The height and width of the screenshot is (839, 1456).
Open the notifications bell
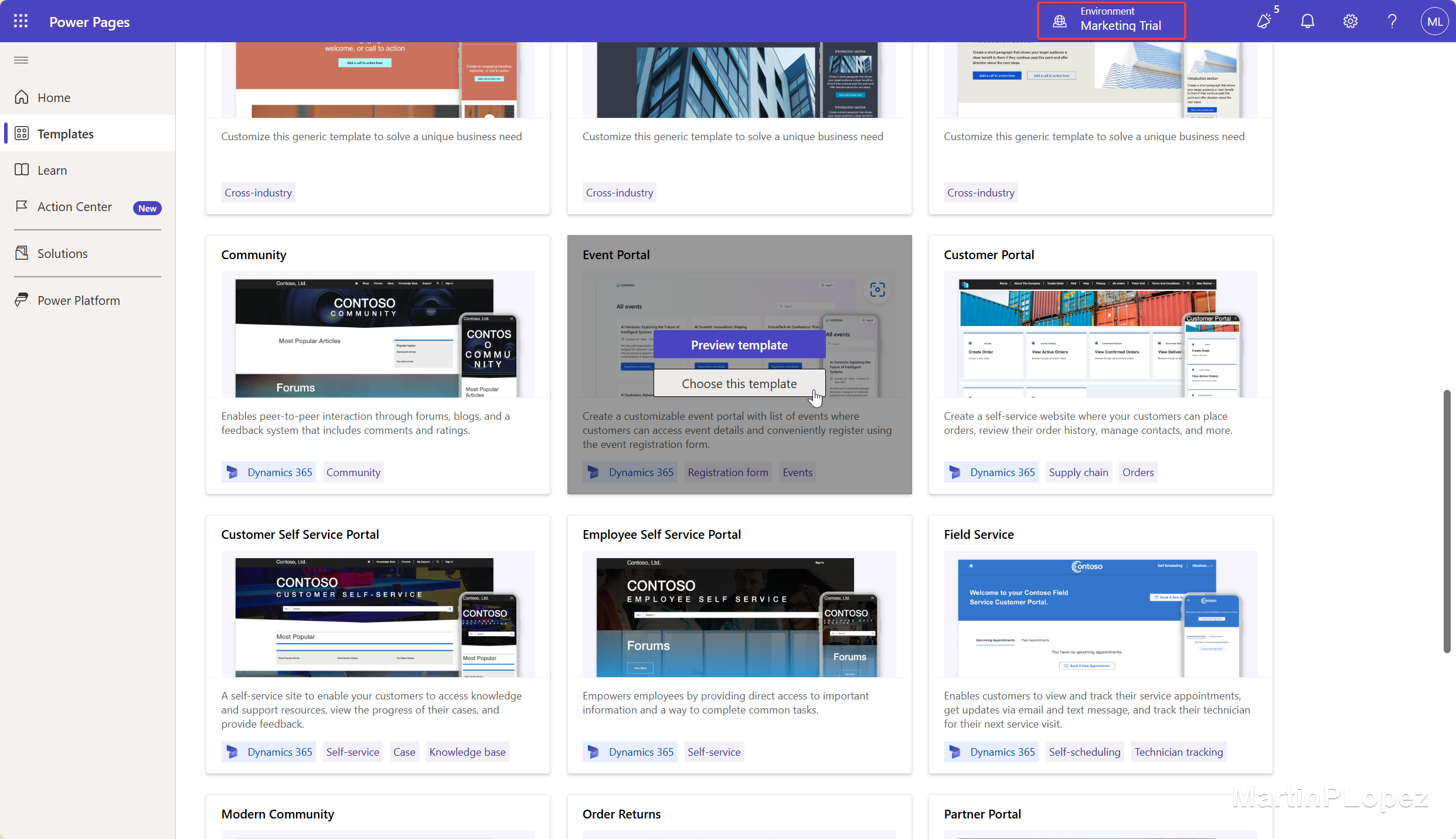point(1307,22)
